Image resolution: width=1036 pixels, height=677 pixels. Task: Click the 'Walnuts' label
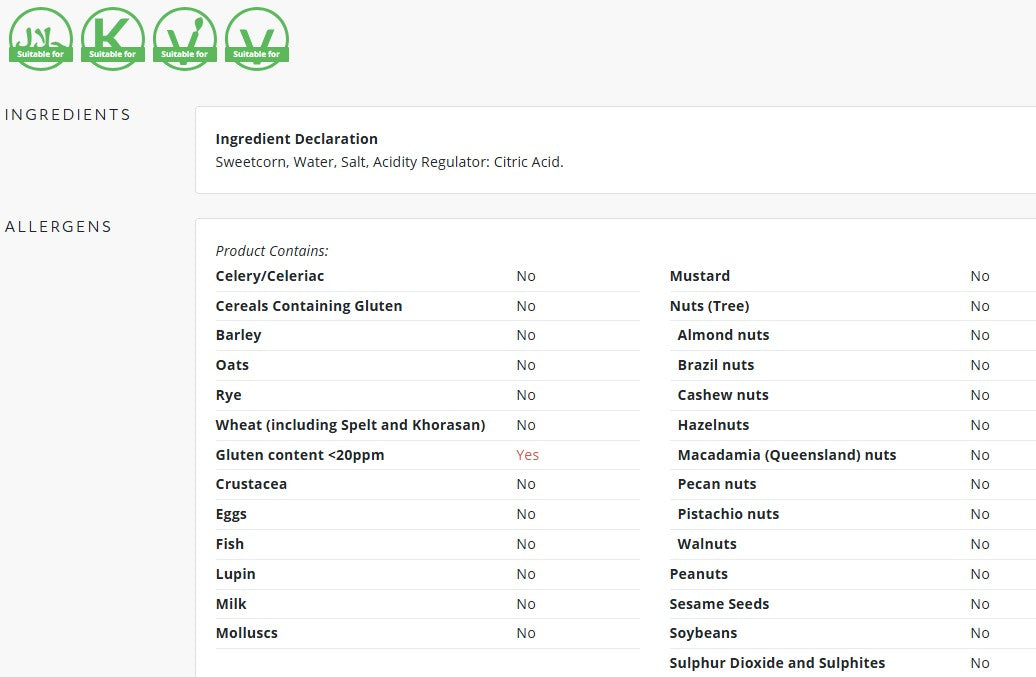(707, 544)
